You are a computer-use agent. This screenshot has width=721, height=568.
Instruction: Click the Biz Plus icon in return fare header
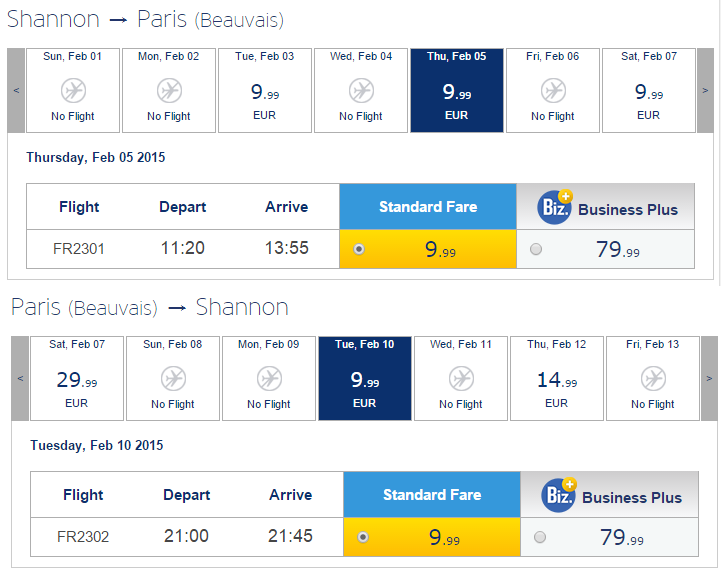point(559,495)
